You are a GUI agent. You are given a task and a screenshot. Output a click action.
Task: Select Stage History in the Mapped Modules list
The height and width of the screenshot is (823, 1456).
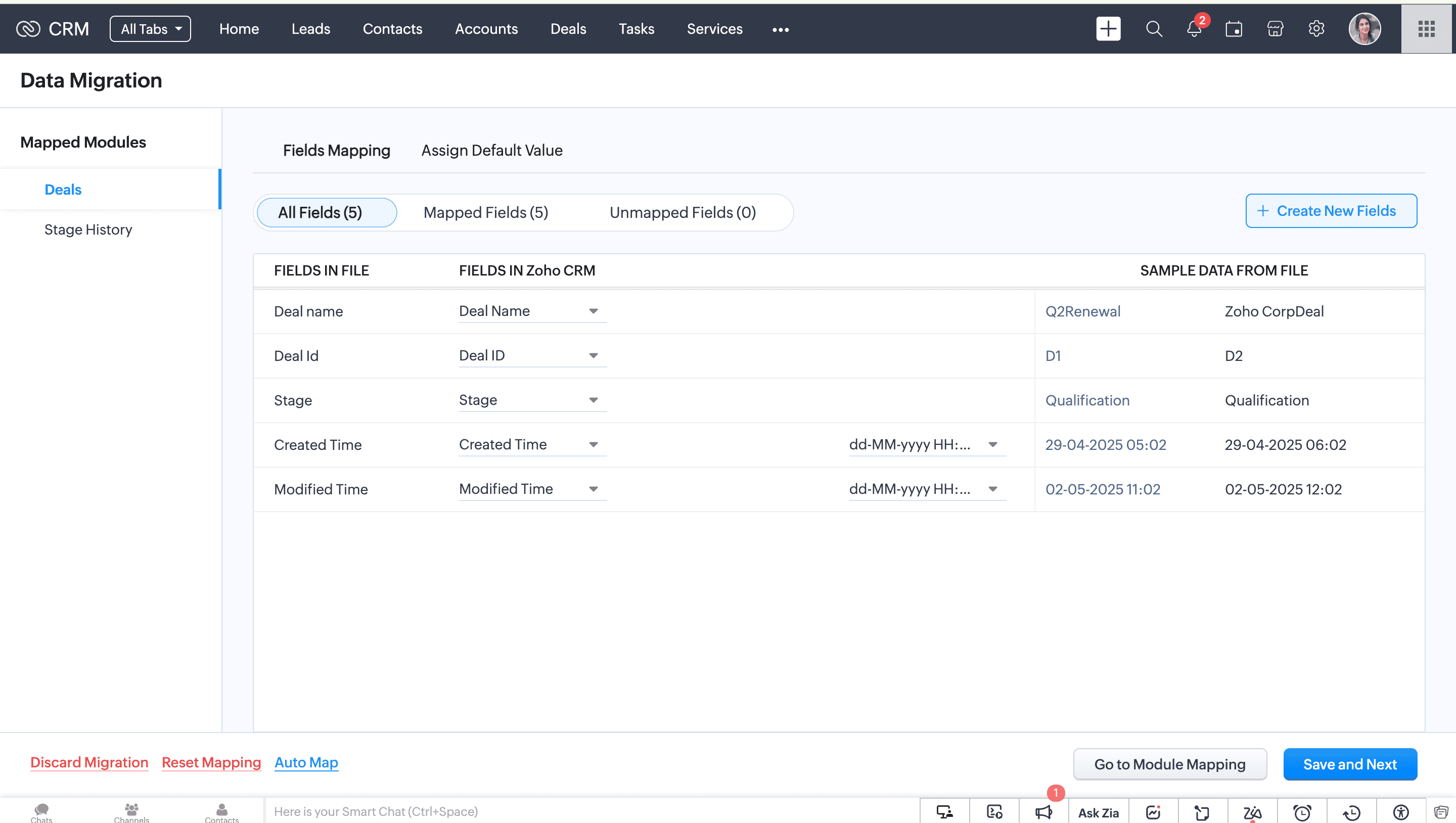point(88,230)
